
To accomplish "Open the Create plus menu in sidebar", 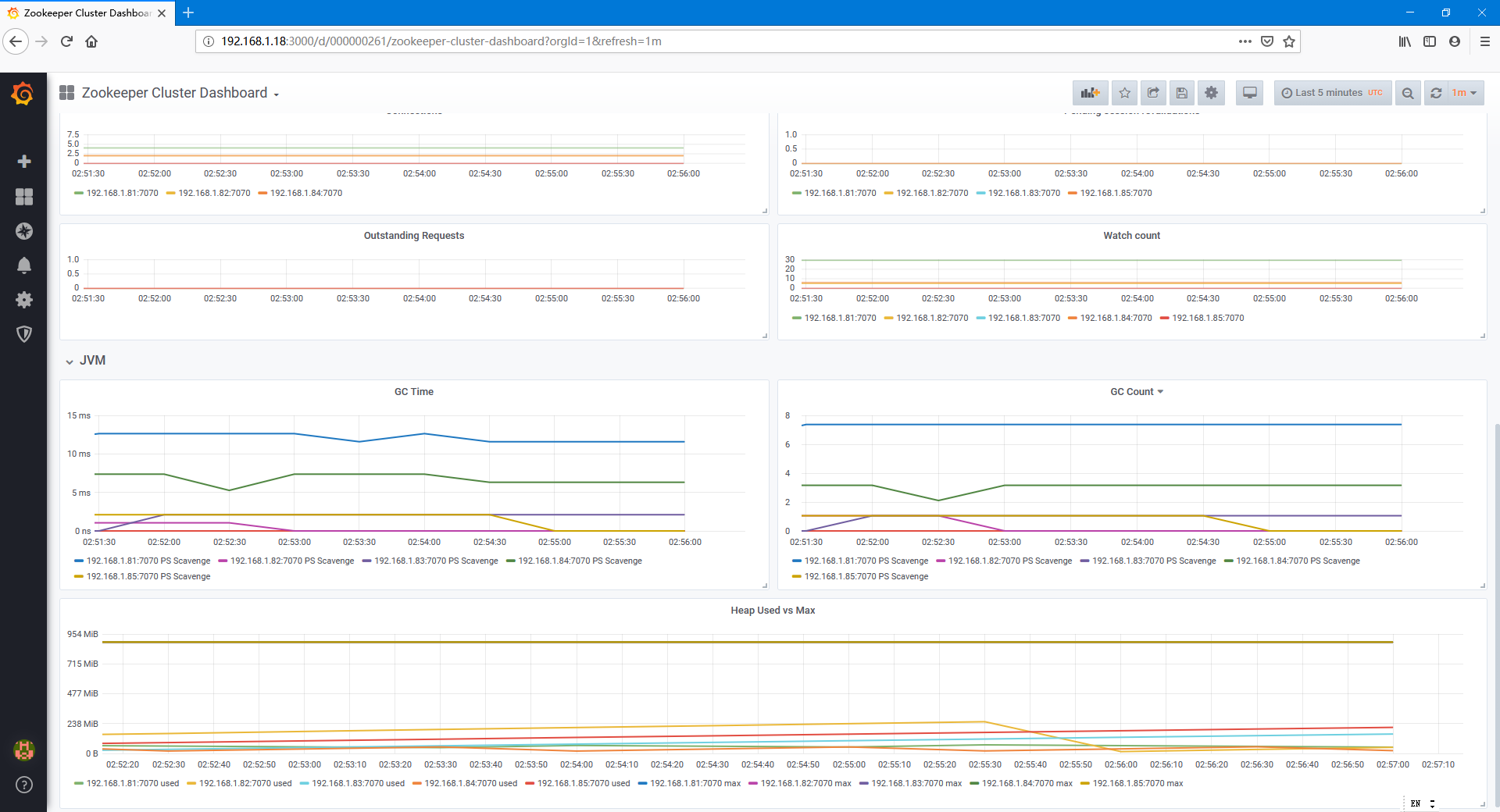I will pyautogui.click(x=24, y=162).
